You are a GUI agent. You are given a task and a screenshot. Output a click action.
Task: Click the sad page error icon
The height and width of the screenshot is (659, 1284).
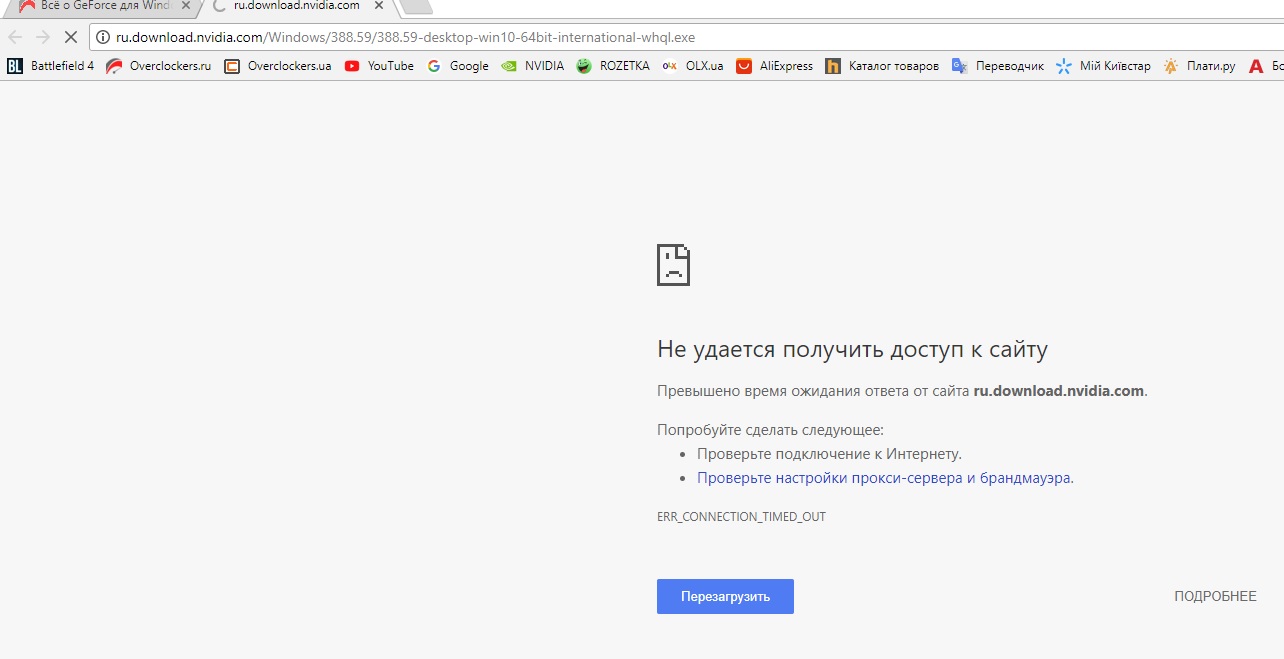673,264
